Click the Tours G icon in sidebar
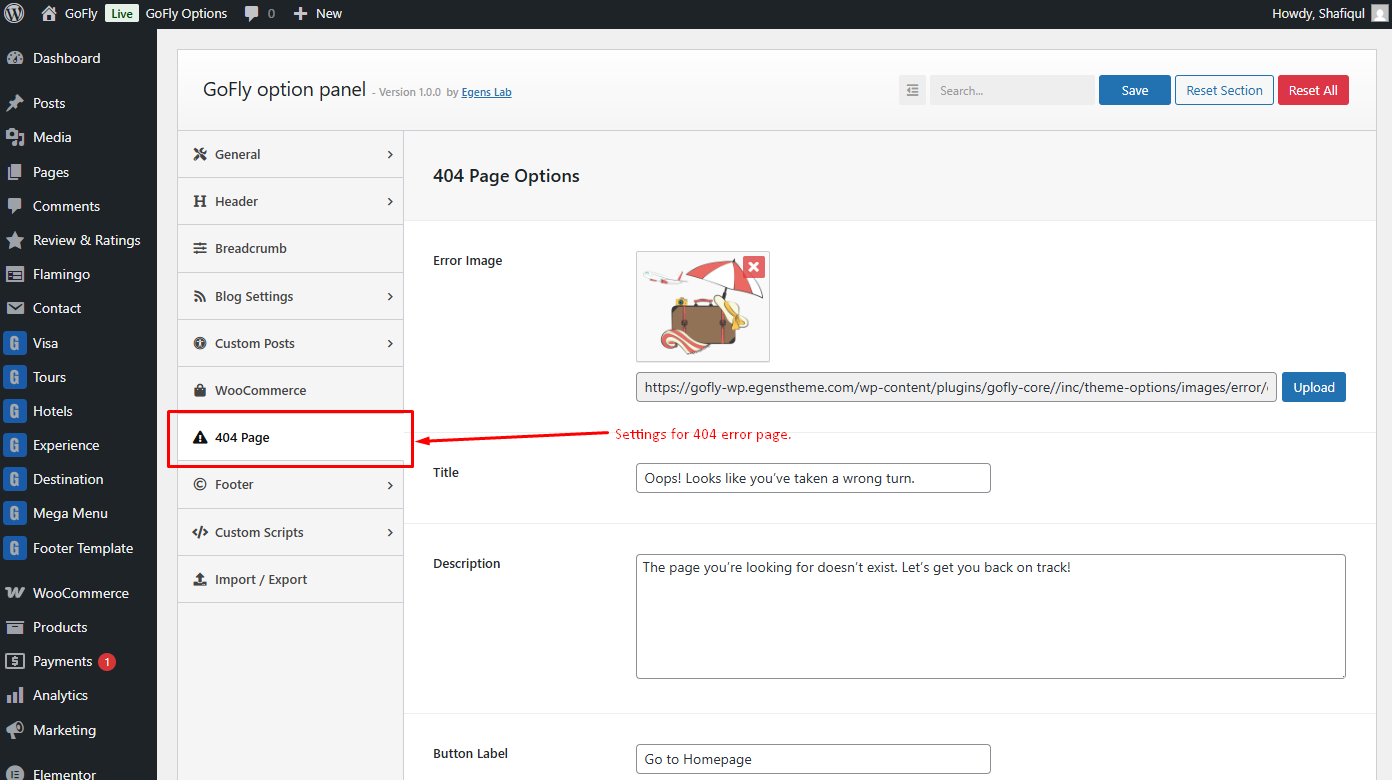1392x780 pixels. coord(15,377)
